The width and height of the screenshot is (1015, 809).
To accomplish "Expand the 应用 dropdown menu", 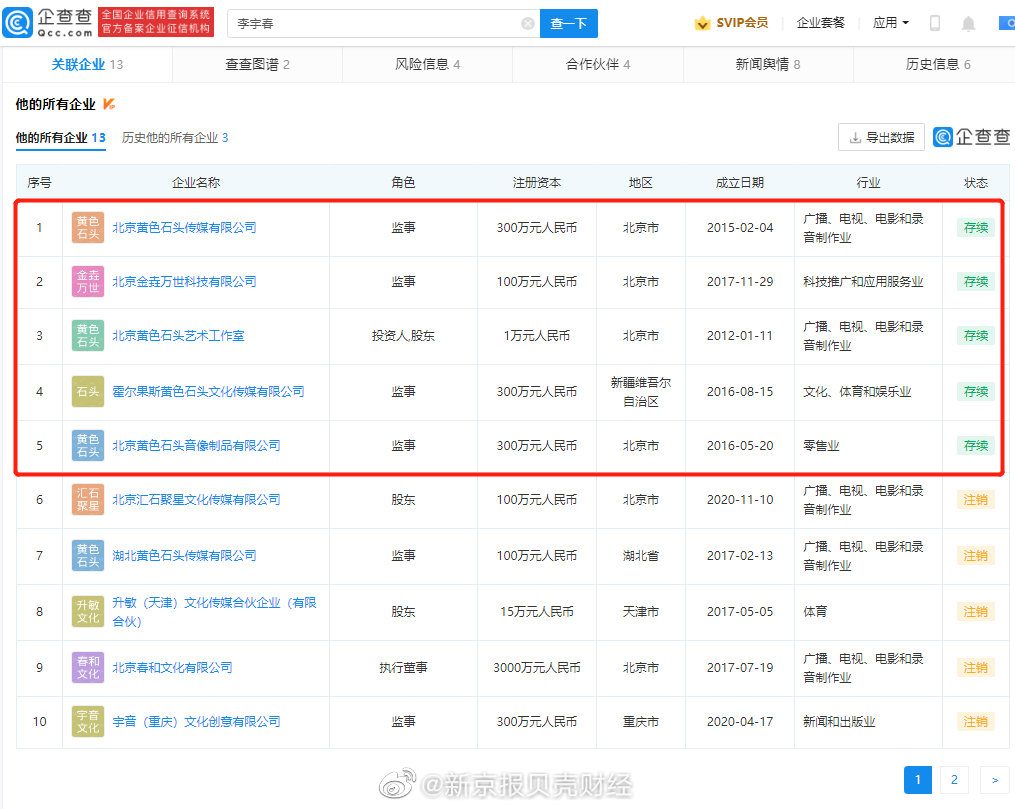I will pos(891,23).
